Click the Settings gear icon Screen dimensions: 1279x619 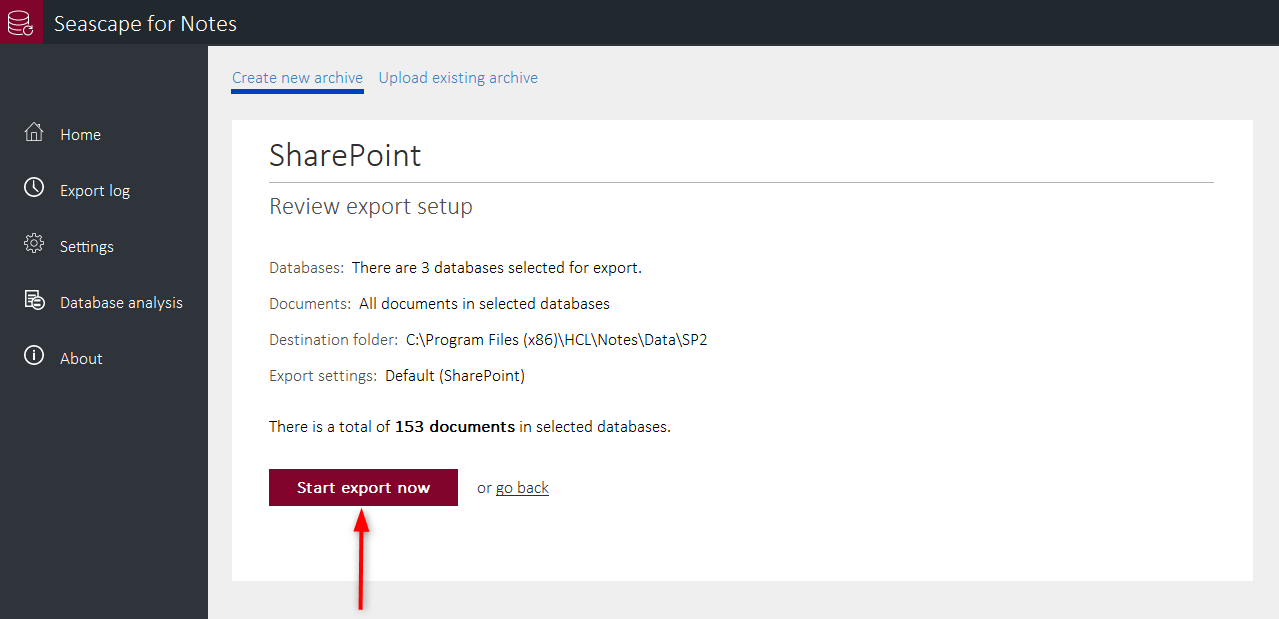[34, 244]
